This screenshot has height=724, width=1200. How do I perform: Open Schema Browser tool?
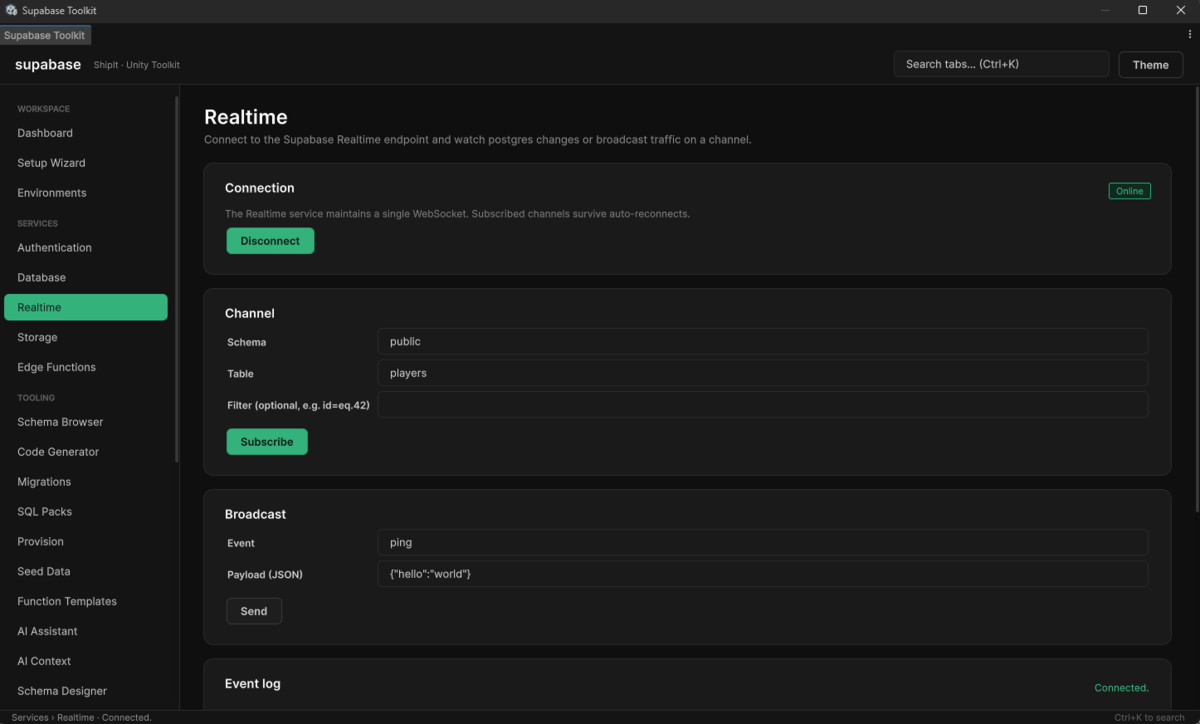click(86, 422)
